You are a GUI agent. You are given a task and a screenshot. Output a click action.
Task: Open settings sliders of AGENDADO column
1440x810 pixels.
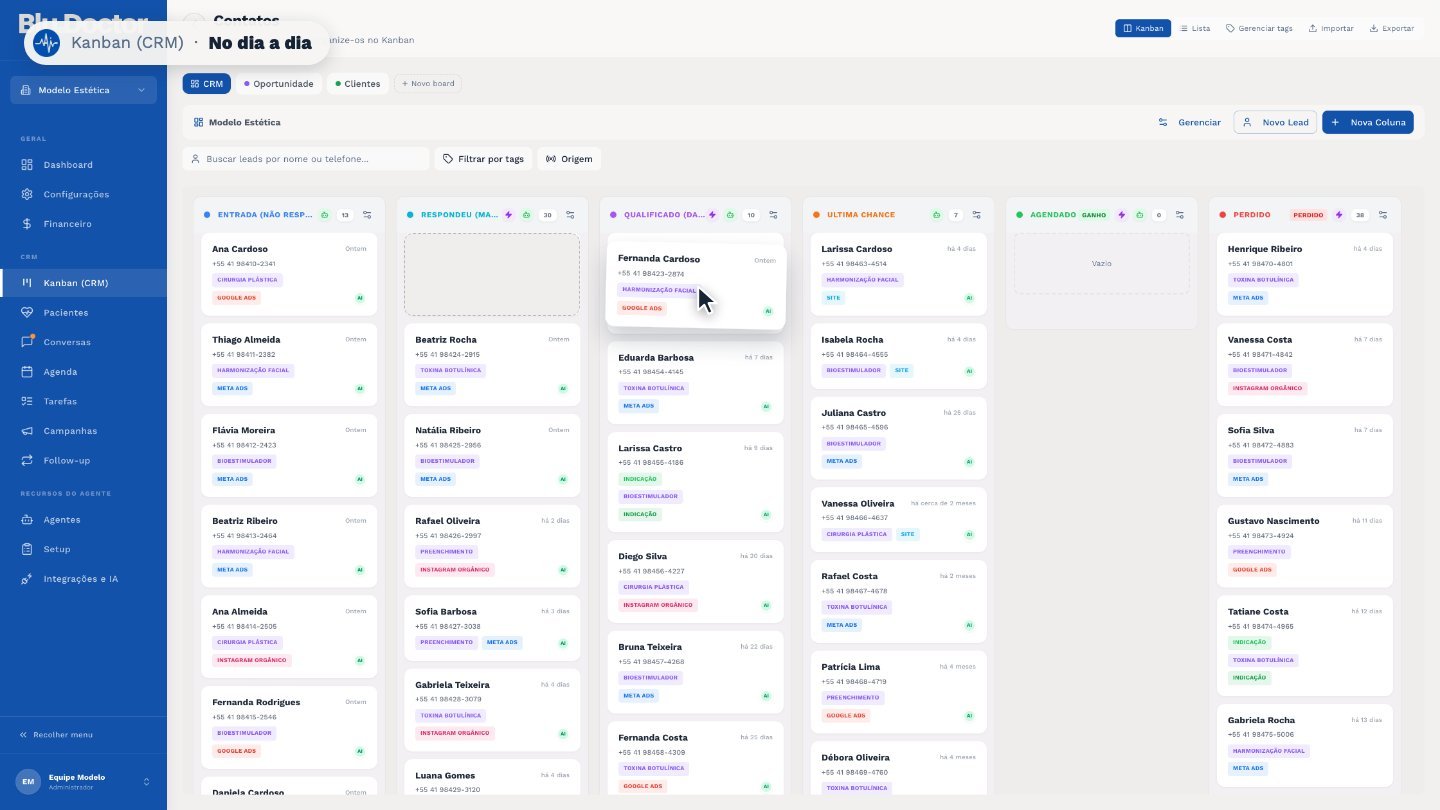tap(1180, 215)
